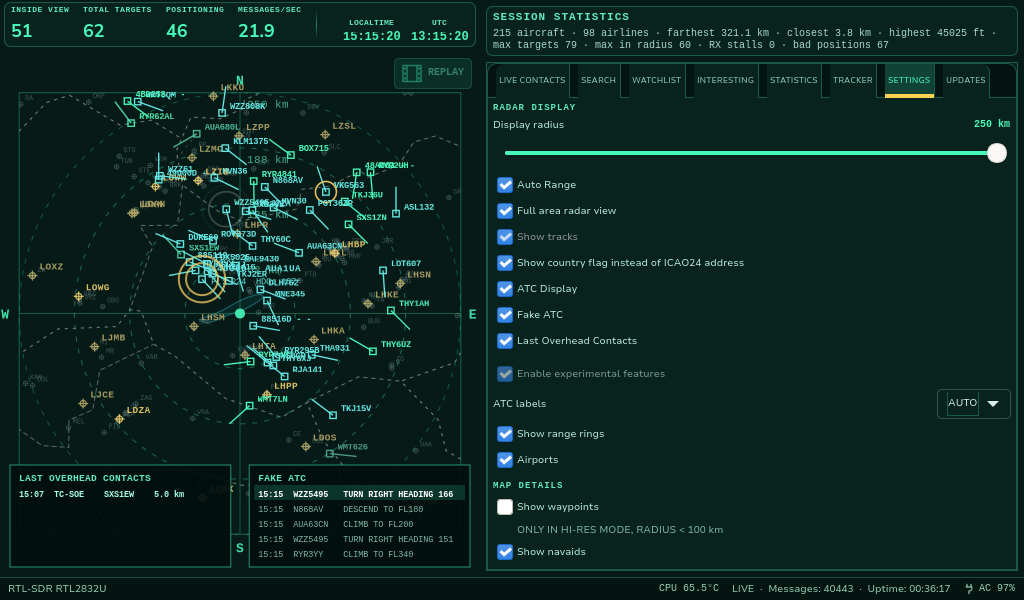This screenshot has width=1024, height=600.
Task: Uncheck the Show navaids checkbox
Action: [505, 552]
